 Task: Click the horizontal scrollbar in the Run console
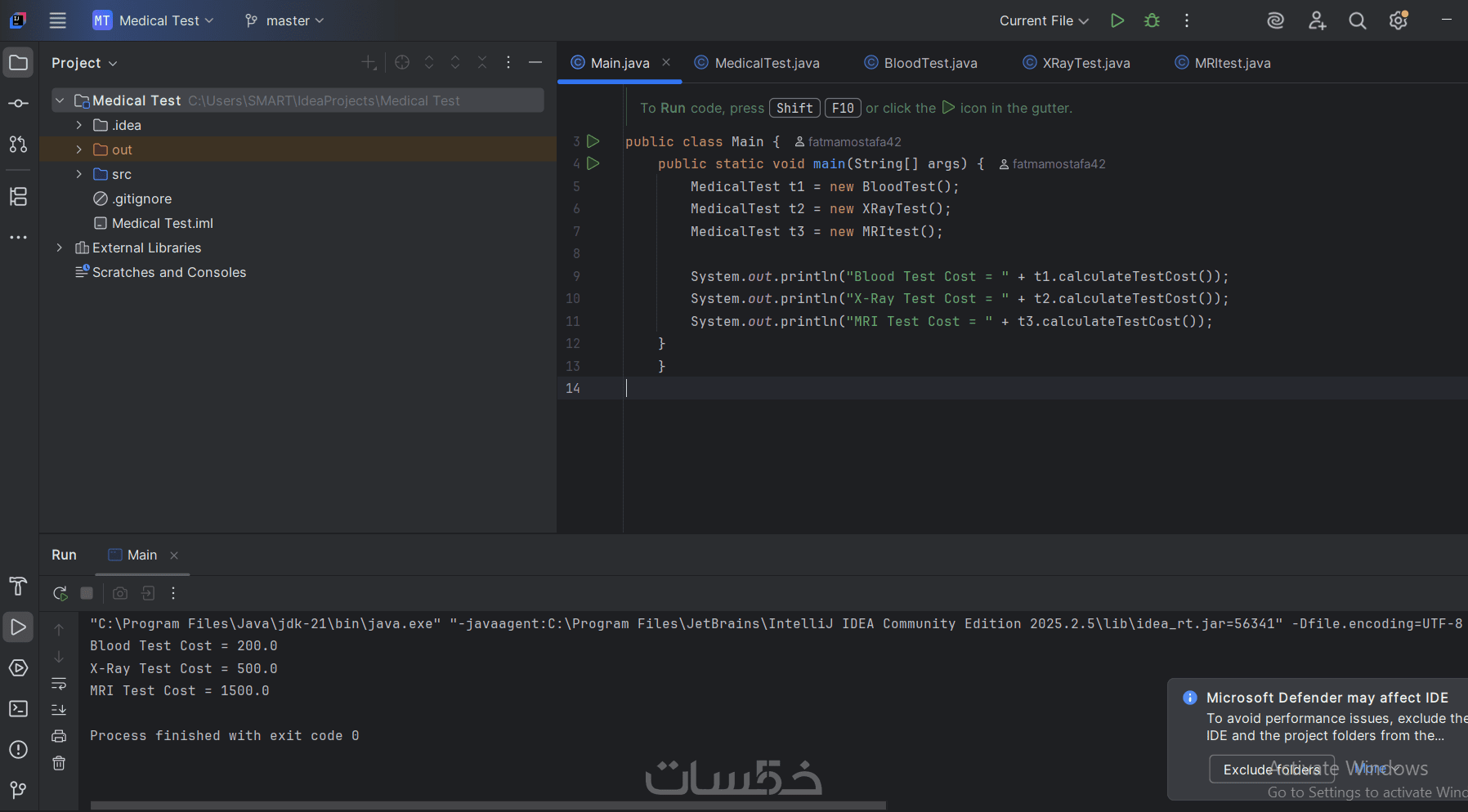tap(488, 805)
